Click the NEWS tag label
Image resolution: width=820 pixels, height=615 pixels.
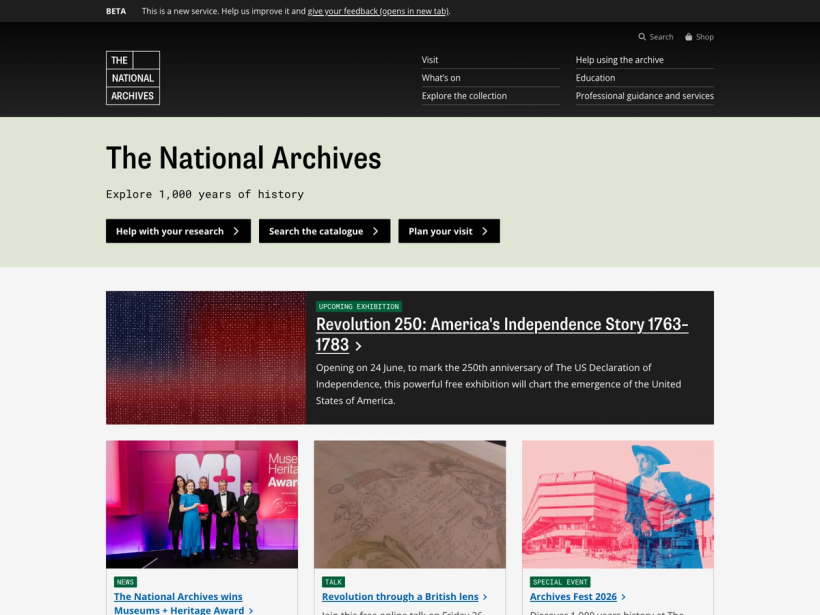pyautogui.click(x=125, y=582)
